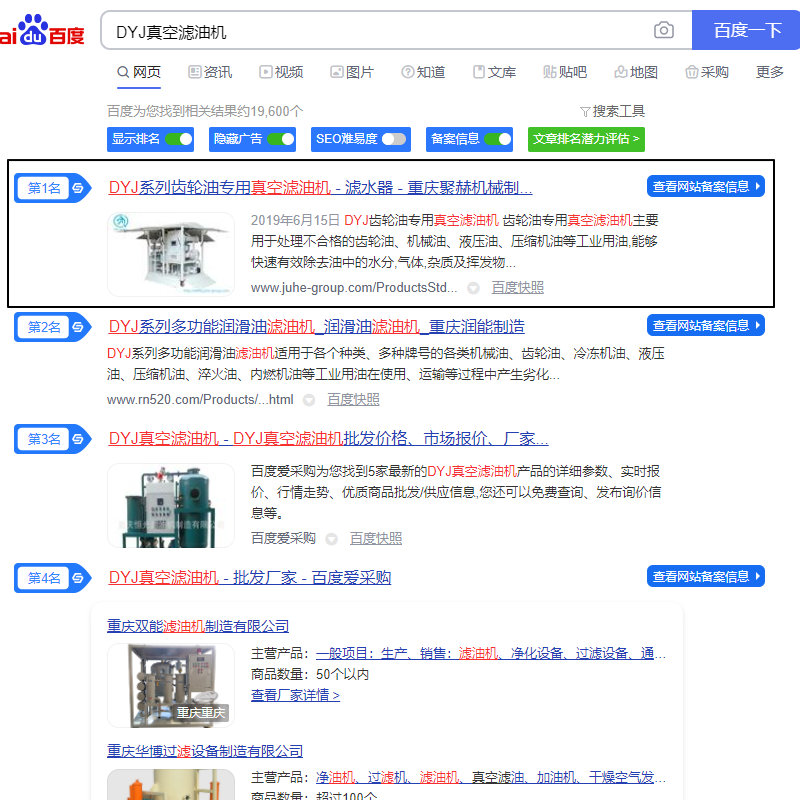Open 重庆华博 主营产品 description link
The height and width of the screenshot is (800, 800).
(491, 778)
